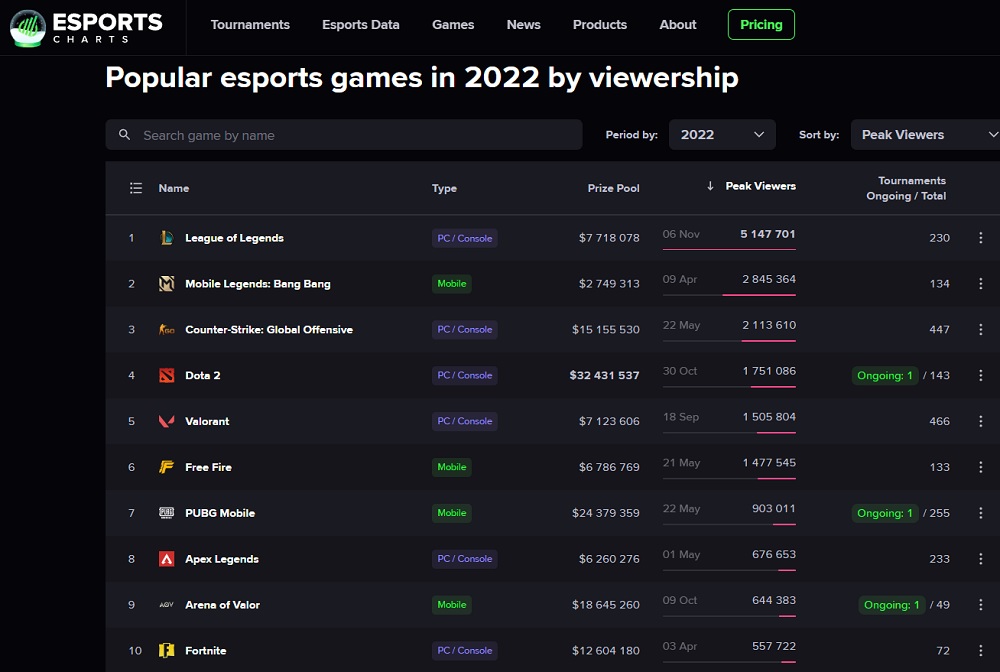Click the Ongoing: 1 badge in Dota 2 row
Image resolution: width=1000 pixels, height=672 pixels.
pyautogui.click(x=885, y=376)
